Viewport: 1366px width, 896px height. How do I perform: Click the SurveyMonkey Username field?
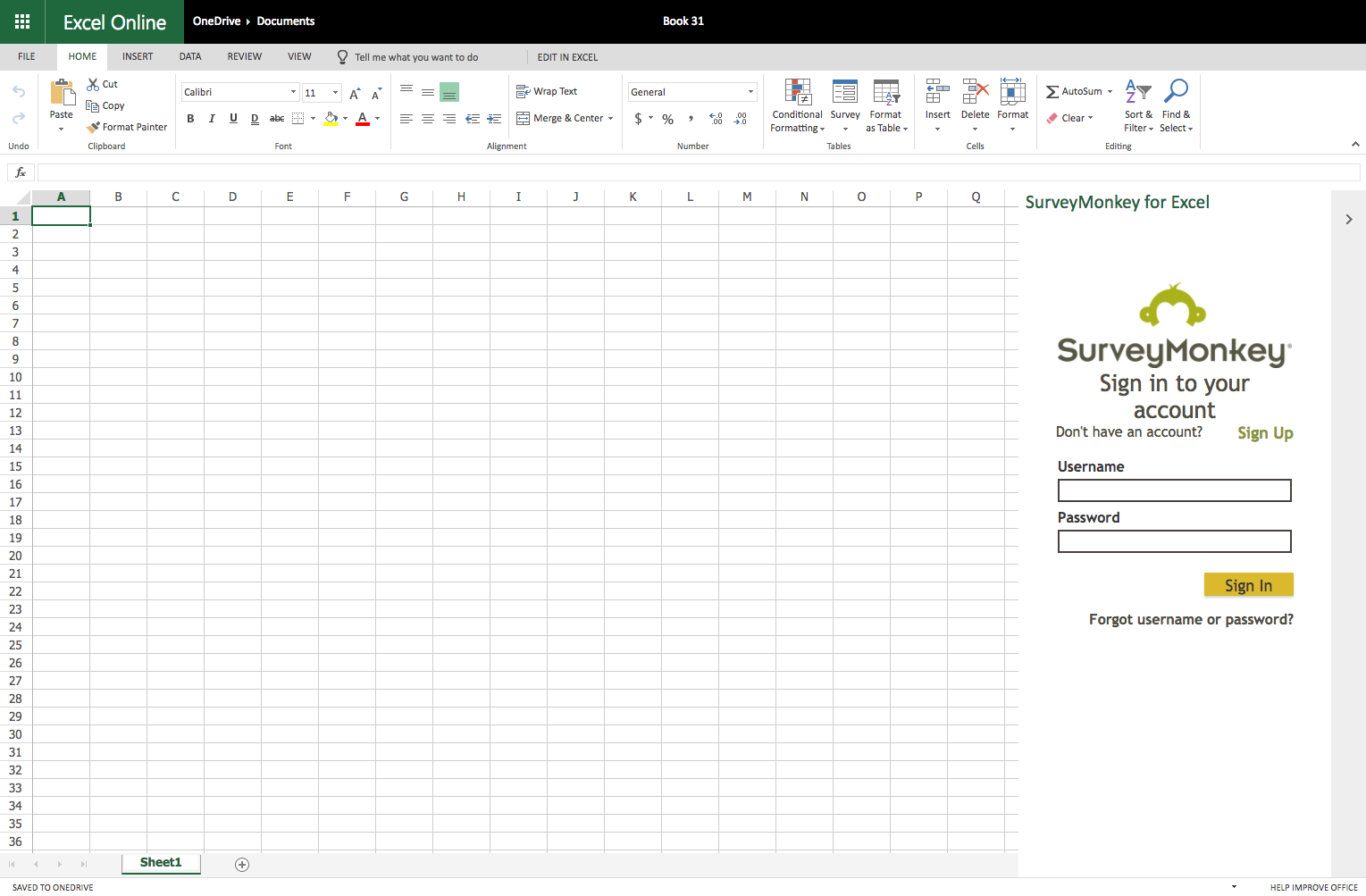pos(1175,490)
